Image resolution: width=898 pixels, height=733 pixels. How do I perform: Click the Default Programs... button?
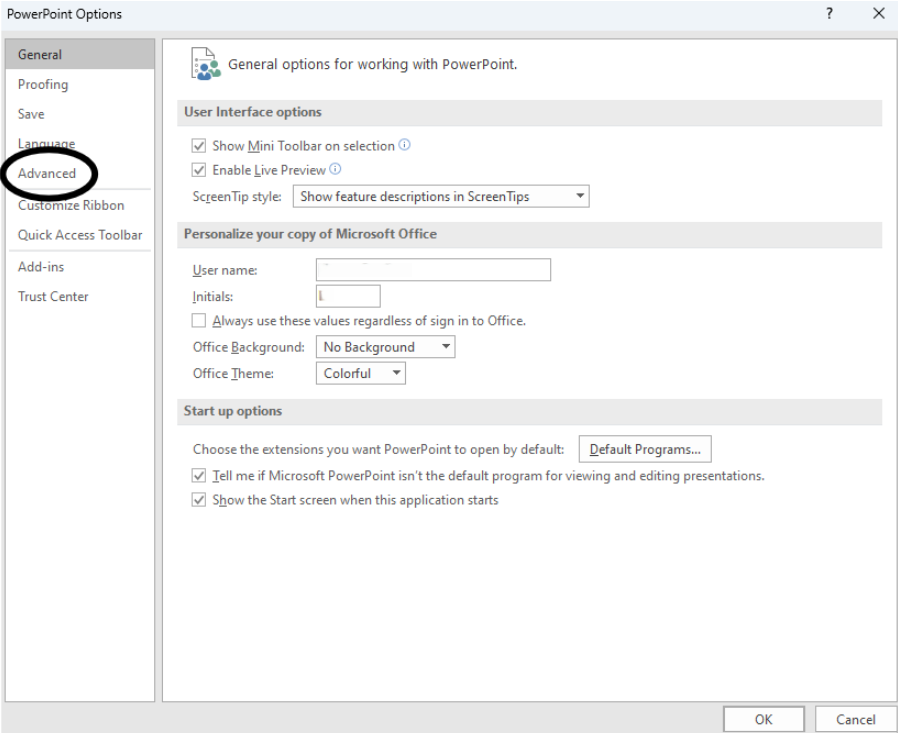(x=645, y=449)
